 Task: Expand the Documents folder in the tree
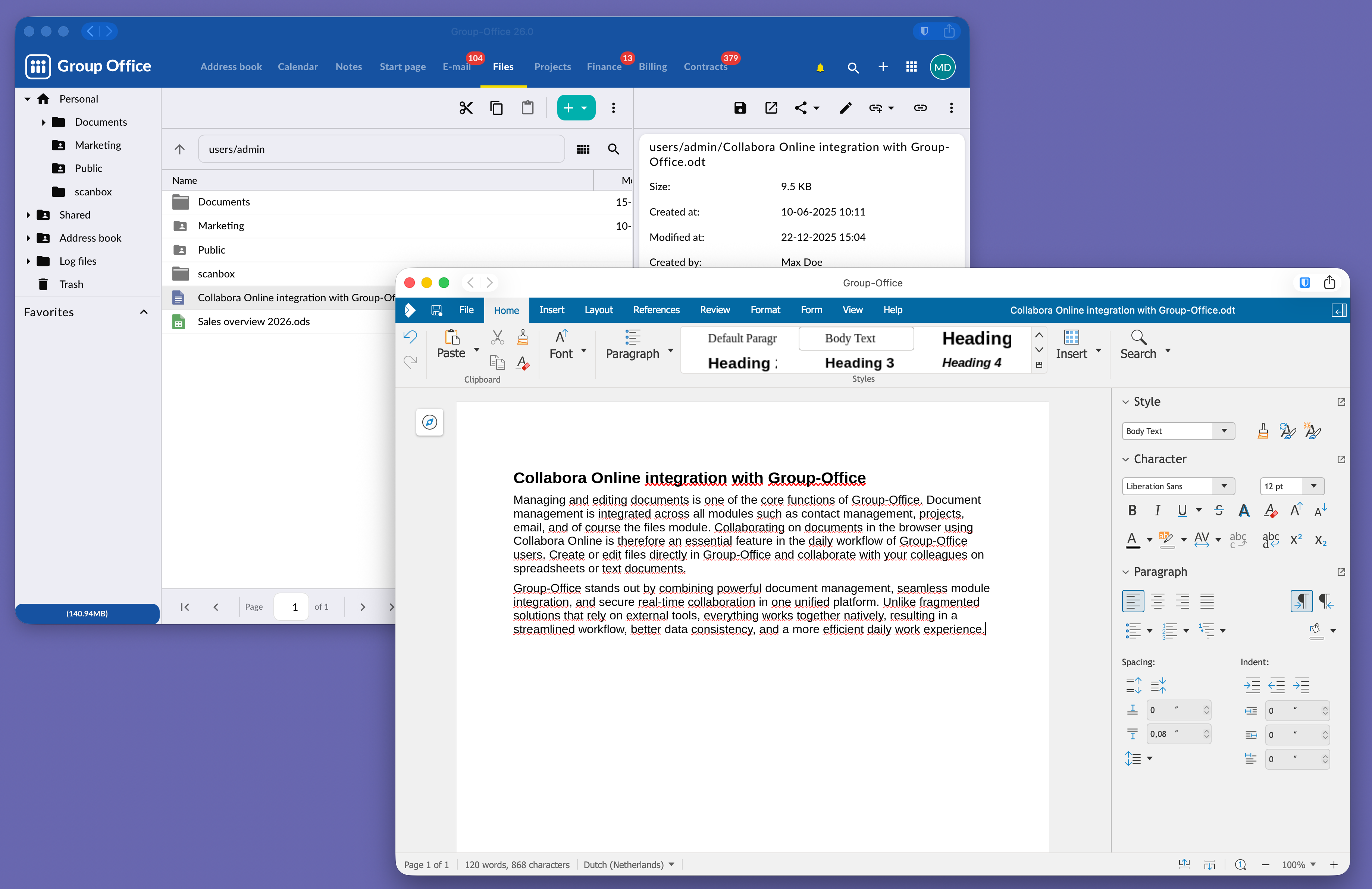pos(43,122)
